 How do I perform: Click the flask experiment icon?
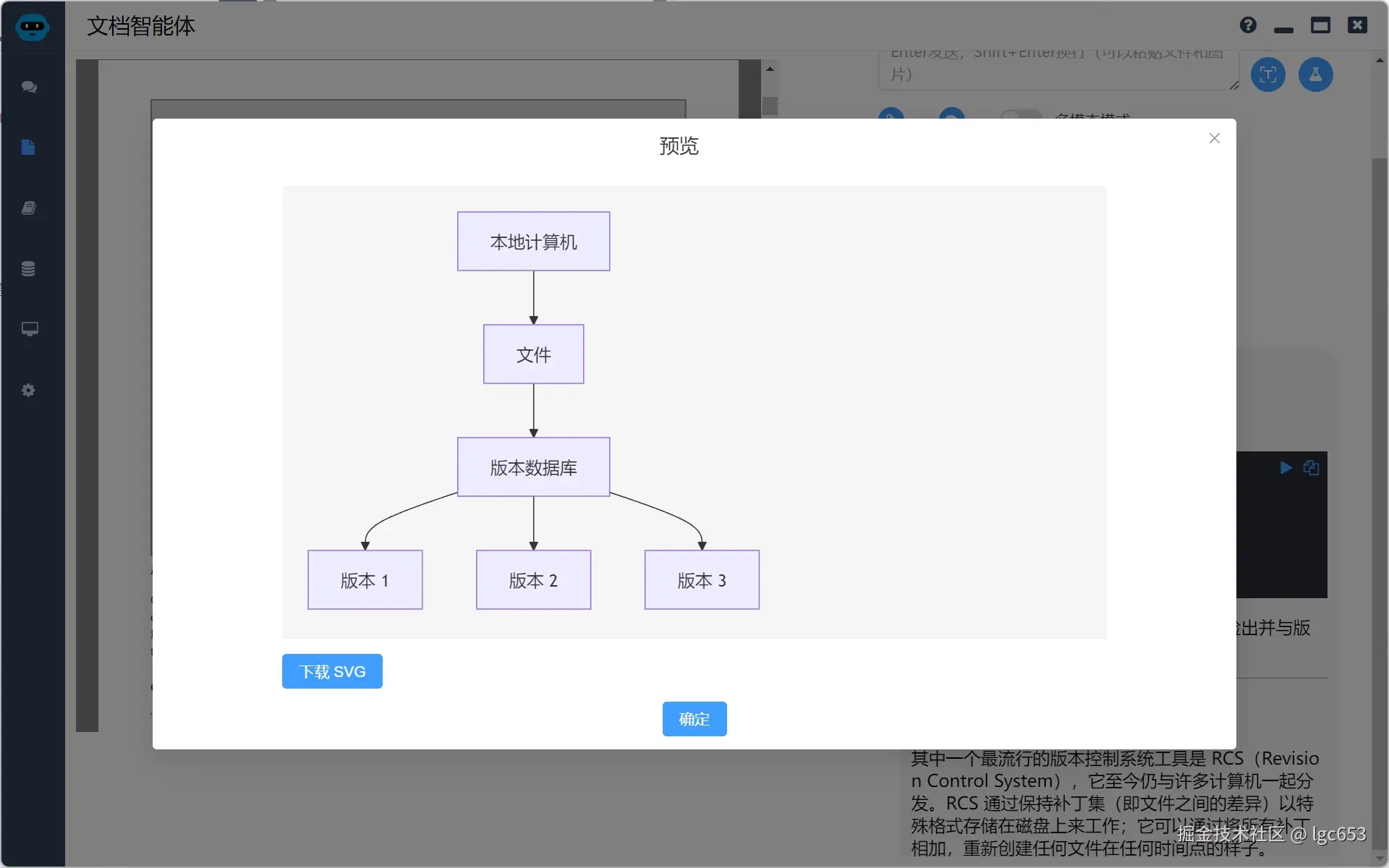1315,75
